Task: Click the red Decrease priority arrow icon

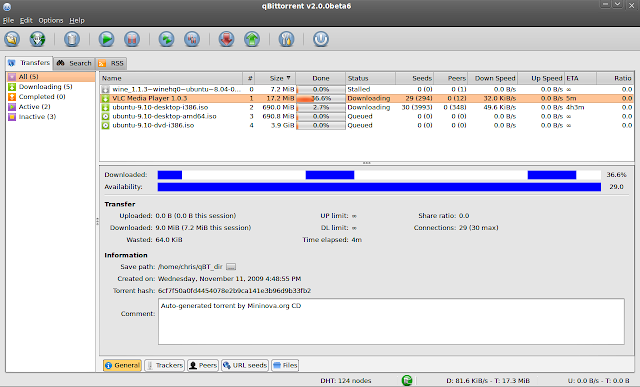Action: pos(226,39)
